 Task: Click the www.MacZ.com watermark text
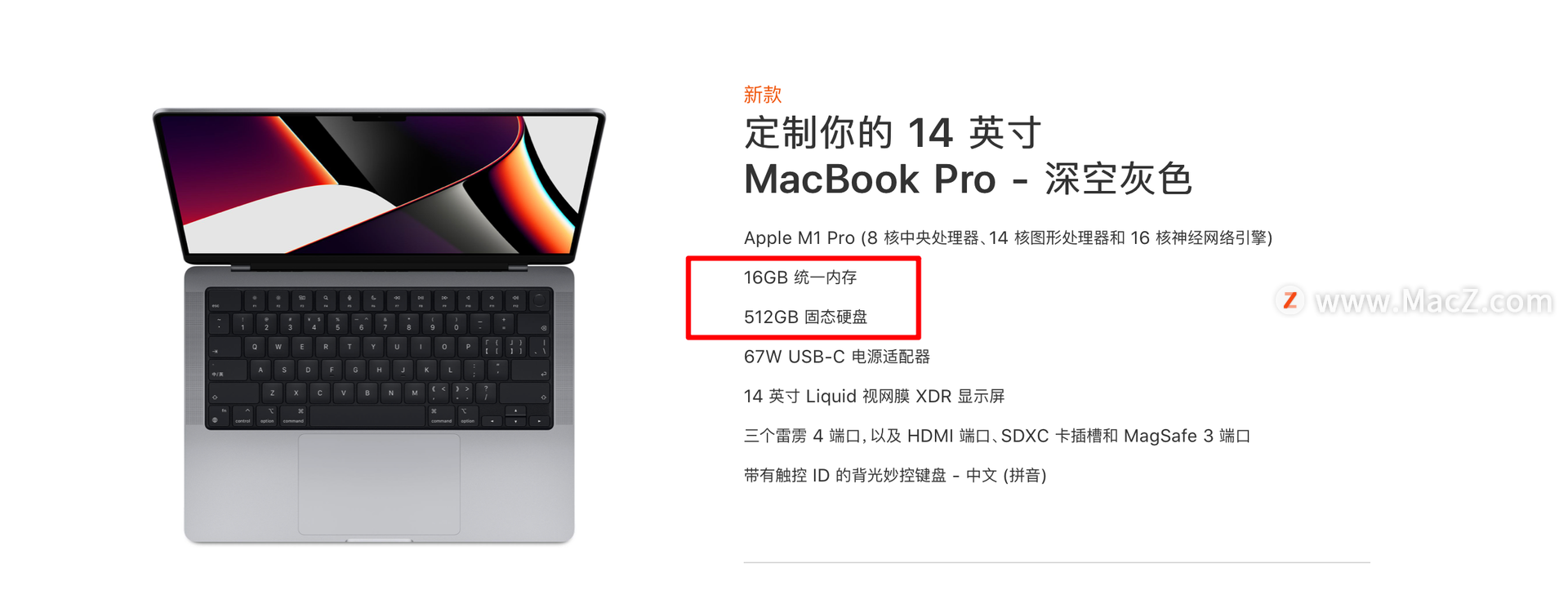pyautogui.click(x=1434, y=301)
